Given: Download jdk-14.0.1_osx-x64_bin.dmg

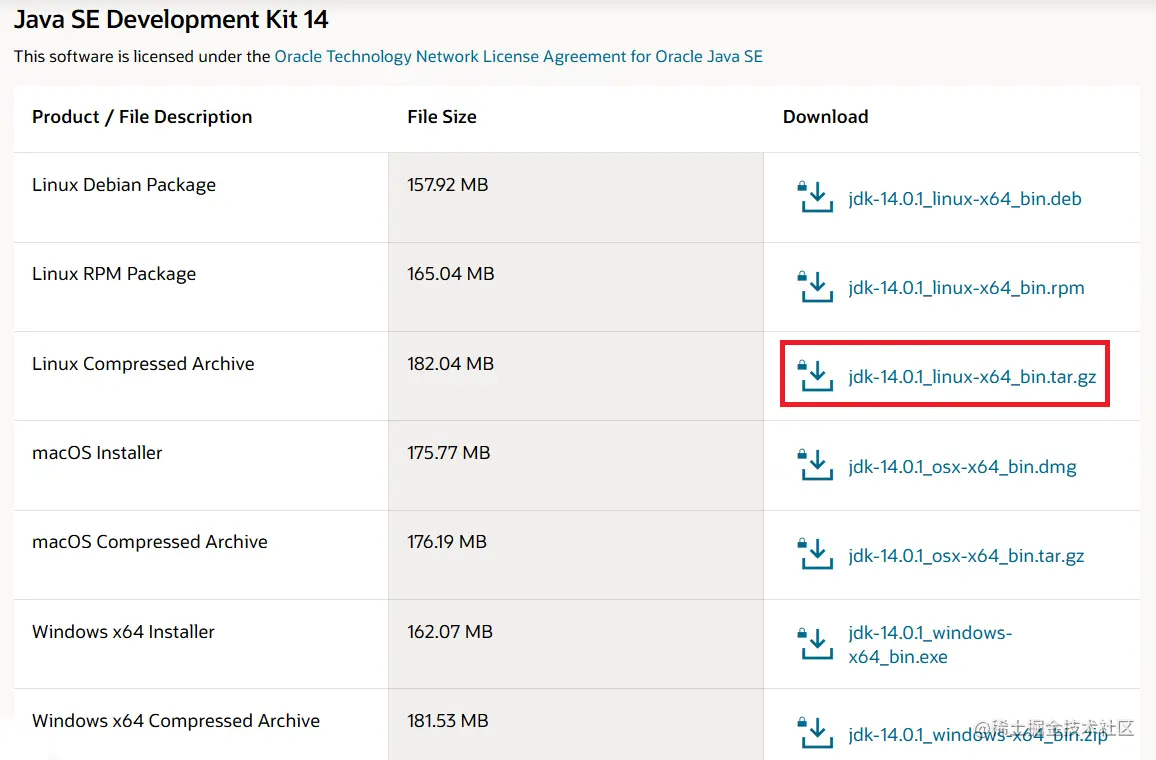Looking at the screenshot, I should tap(962, 467).
